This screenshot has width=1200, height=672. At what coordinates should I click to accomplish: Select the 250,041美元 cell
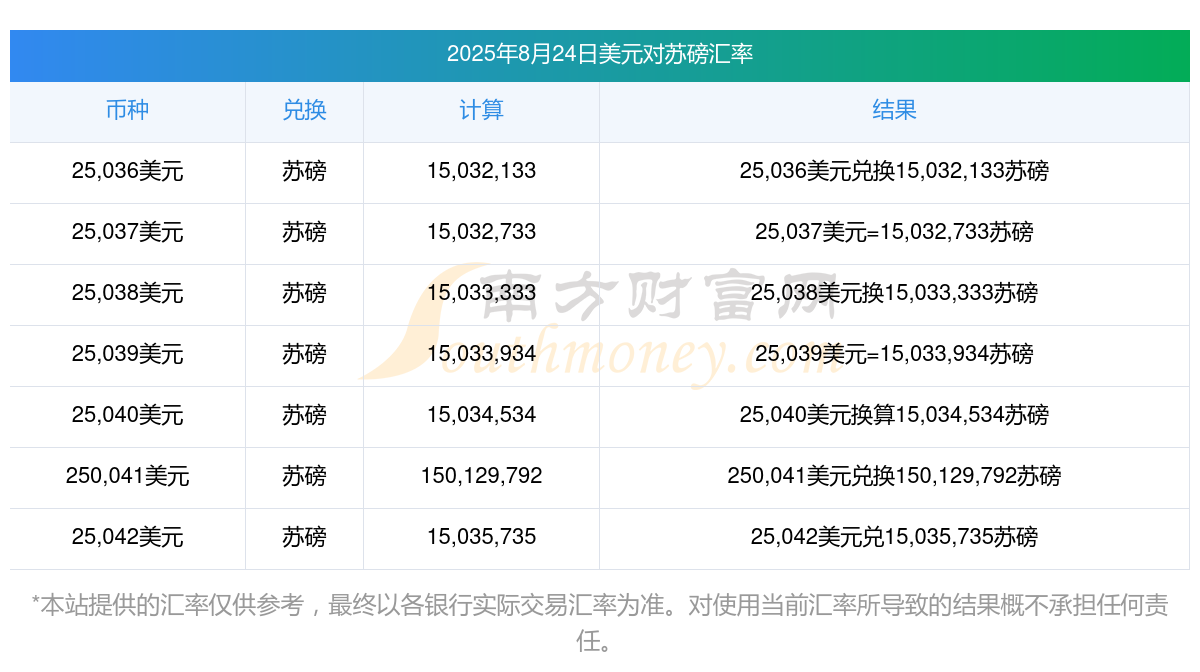coord(127,476)
